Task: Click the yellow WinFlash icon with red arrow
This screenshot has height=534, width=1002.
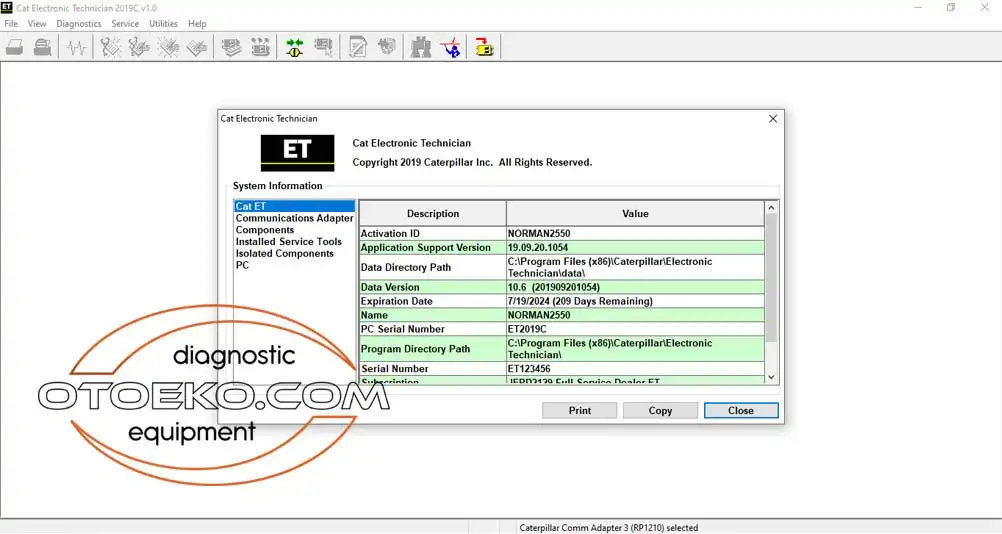Action: [x=485, y=47]
